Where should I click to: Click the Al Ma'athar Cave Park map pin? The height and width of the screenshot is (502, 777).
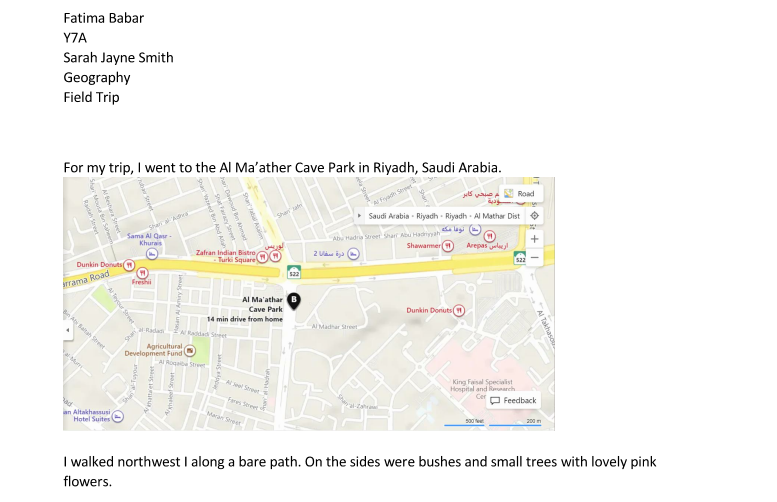[293, 299]
